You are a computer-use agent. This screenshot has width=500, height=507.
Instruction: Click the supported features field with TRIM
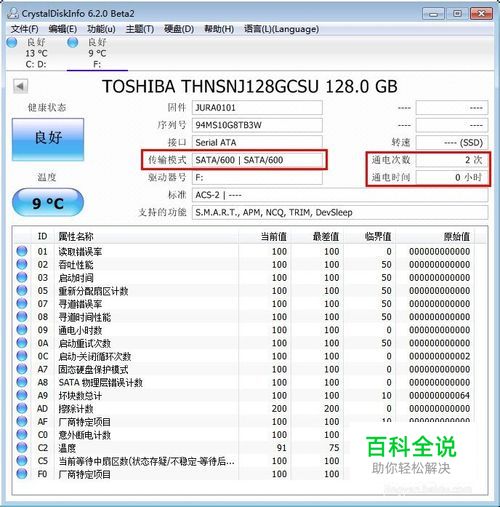pyautogui.click(x=340, y=212)
